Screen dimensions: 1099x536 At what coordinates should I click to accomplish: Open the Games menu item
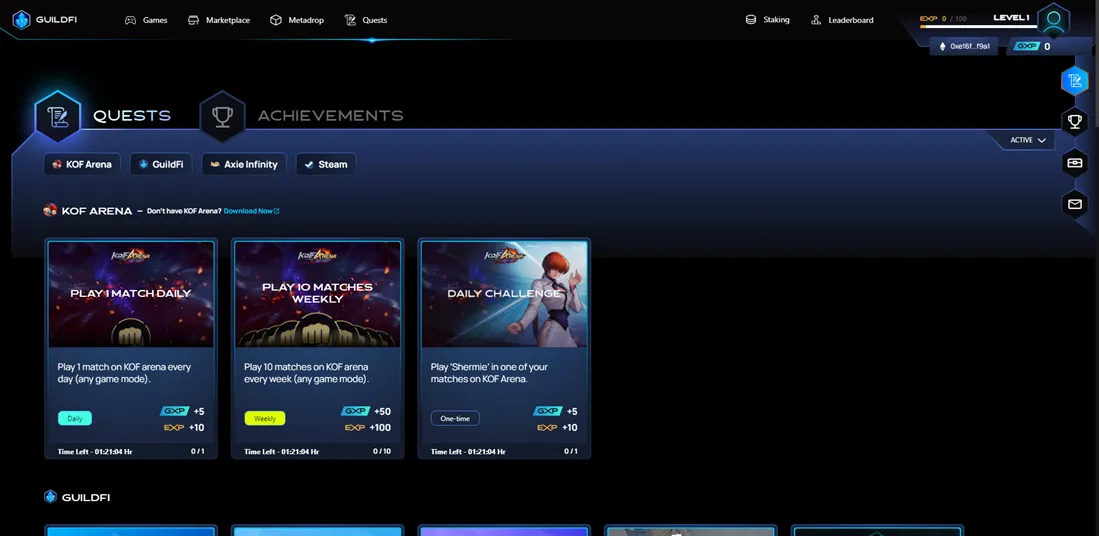tap(146, 20)
